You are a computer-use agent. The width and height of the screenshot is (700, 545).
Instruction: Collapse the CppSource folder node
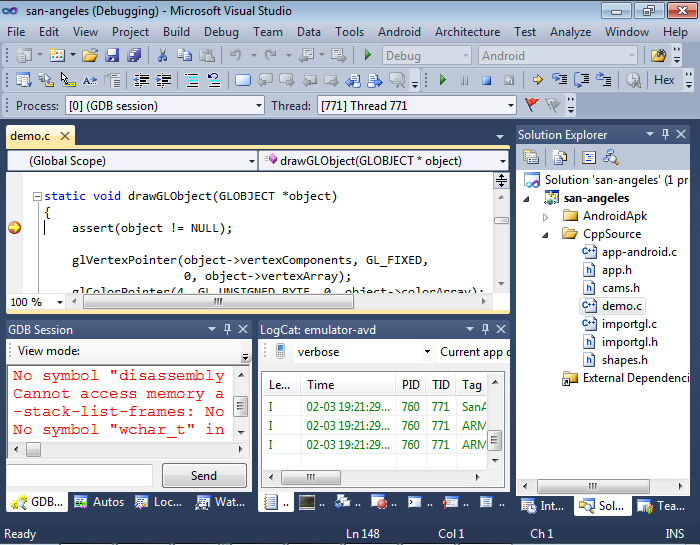pos(545,235)
